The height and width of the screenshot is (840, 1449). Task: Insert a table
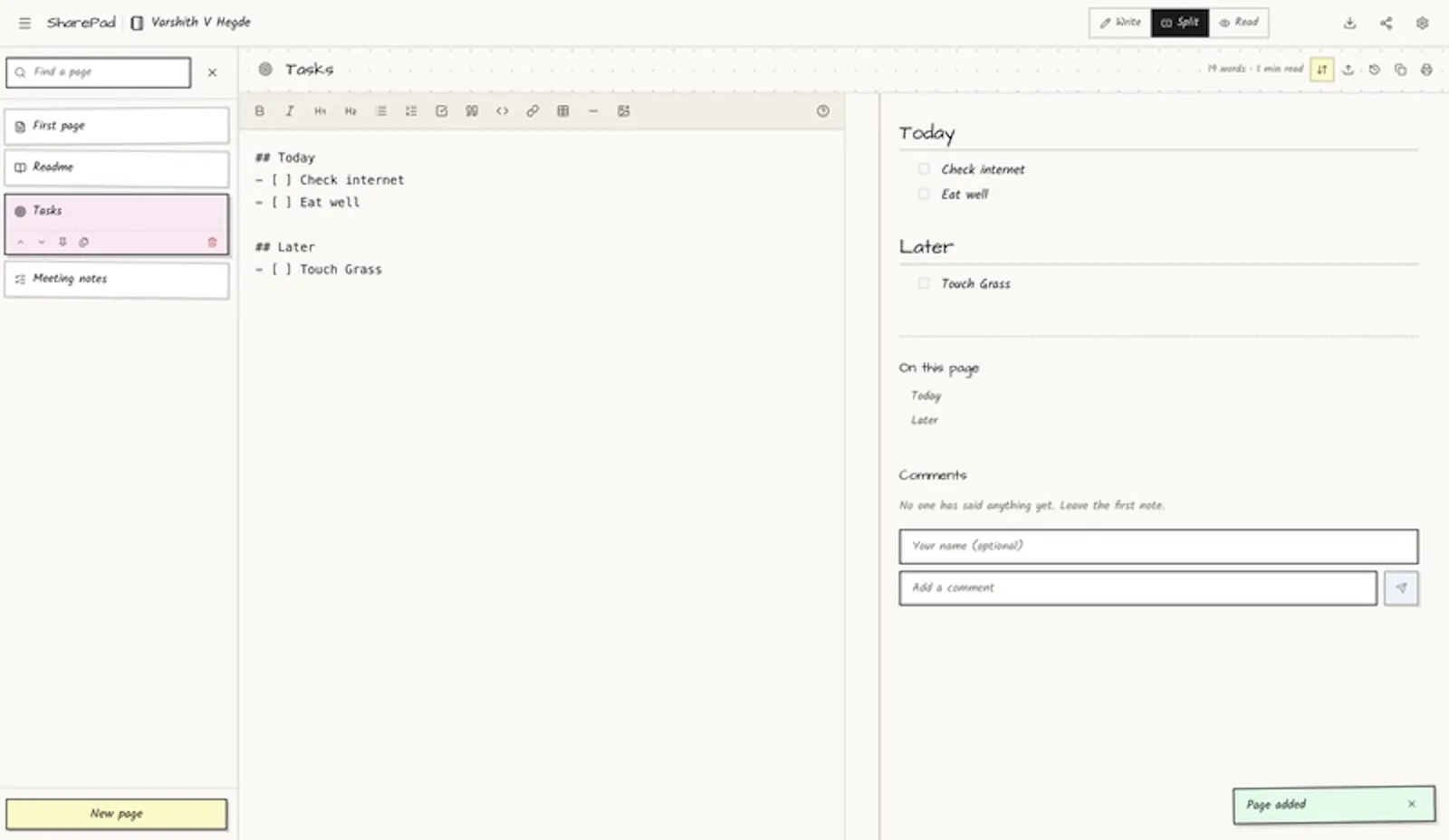click(x=562, y=111)
